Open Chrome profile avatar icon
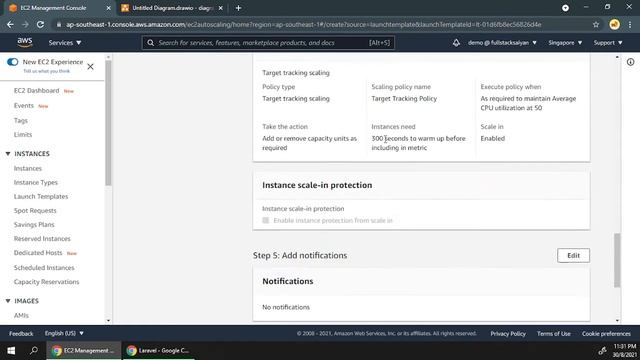Screen dimensions: 640x360 click(x=614, y=24)
